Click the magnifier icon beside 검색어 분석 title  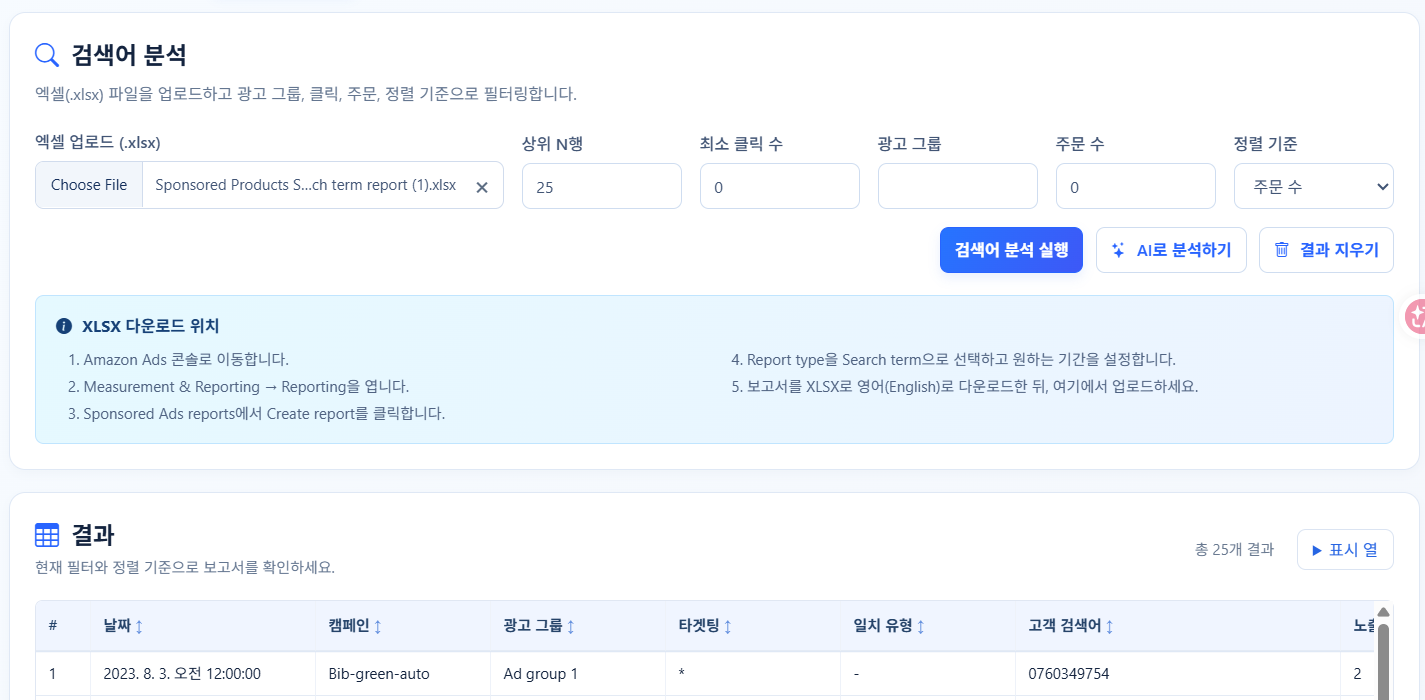click(47, 54)
